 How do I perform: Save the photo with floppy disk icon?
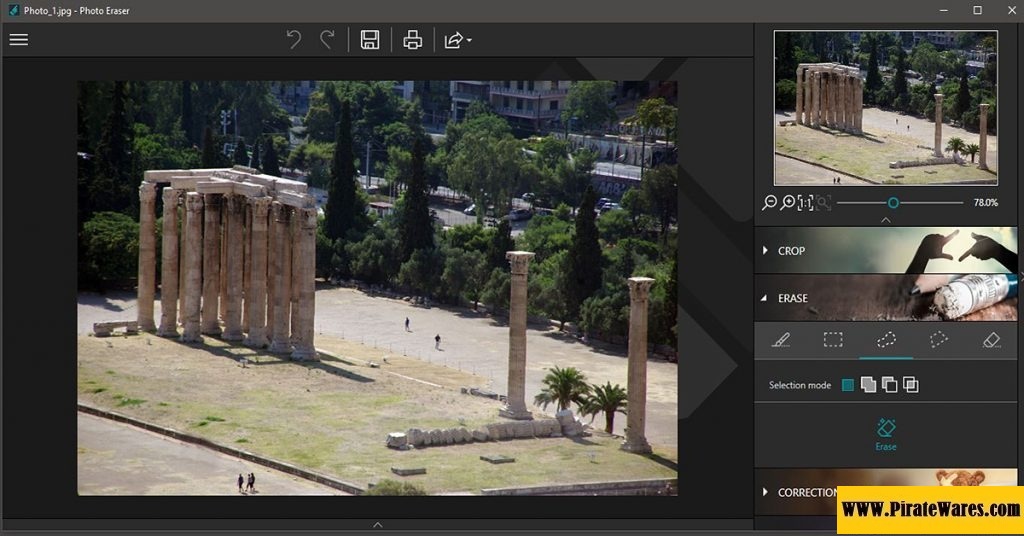click(370, 40)
